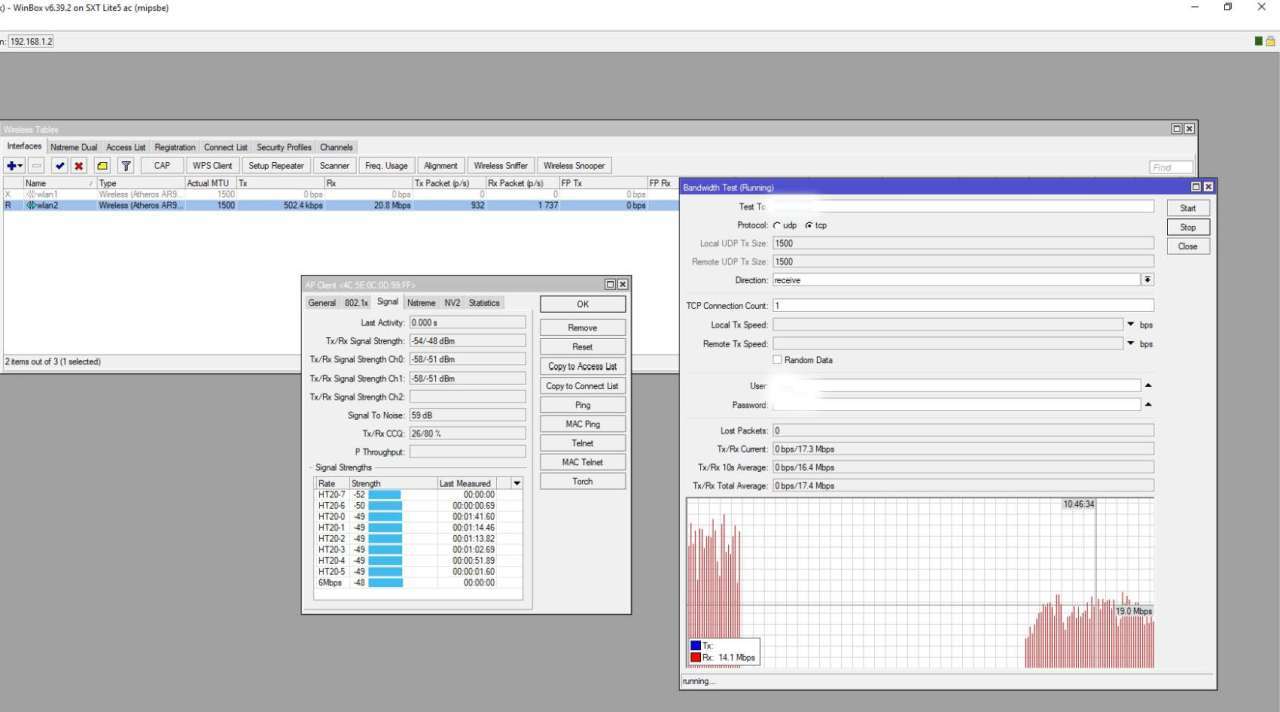
Task: Click the wlan2 interface row icon
Action: 30,205
